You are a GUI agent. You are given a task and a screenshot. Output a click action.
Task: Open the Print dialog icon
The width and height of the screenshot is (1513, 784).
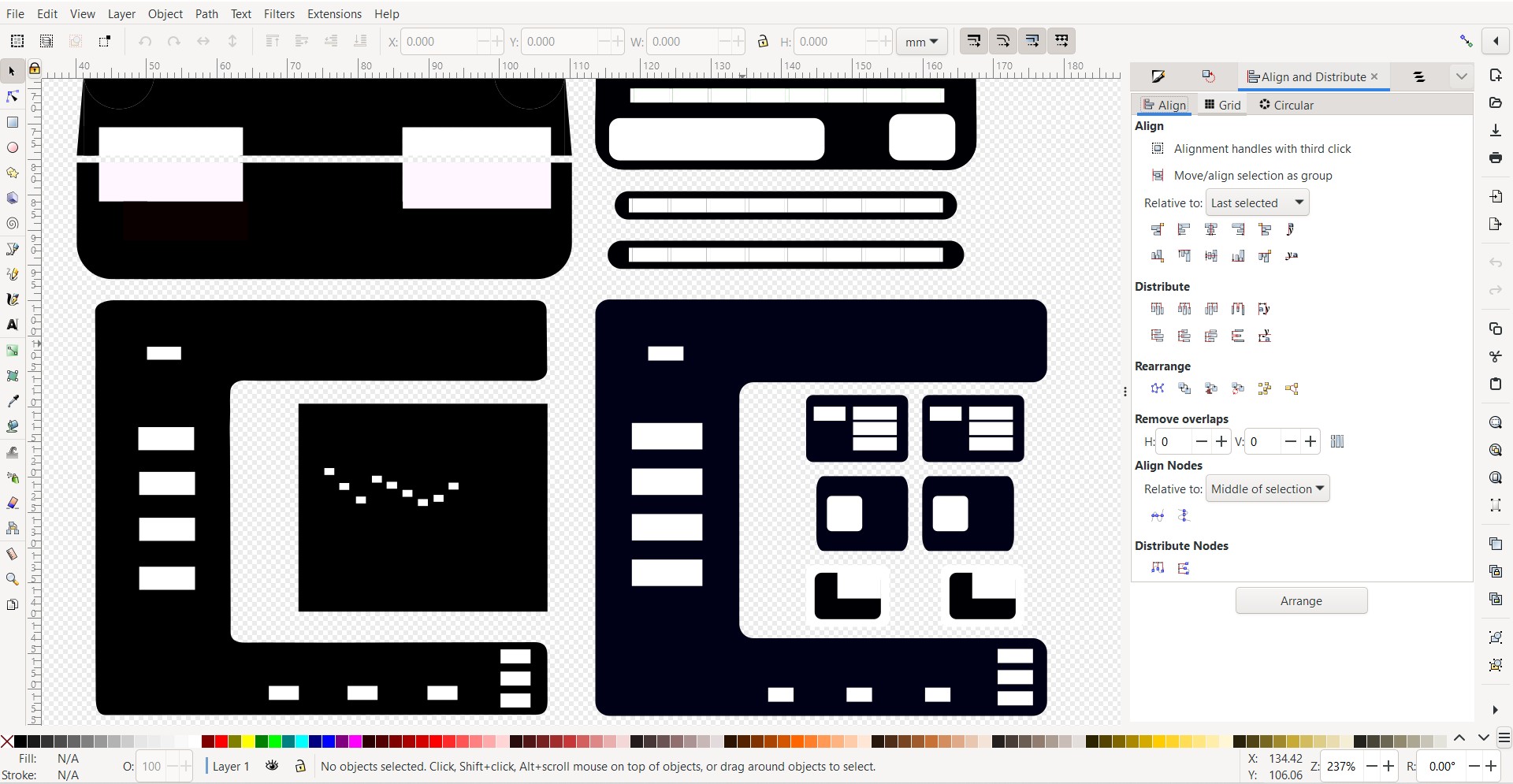click(x=1495, y=158)
